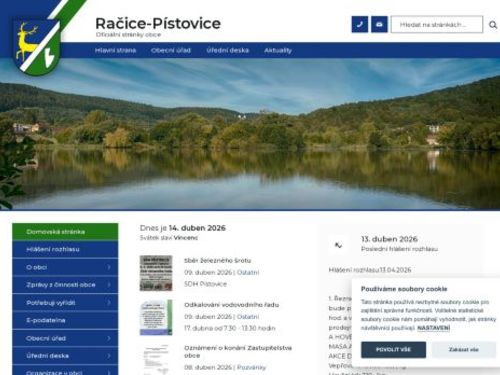Click the Račice-Pístovice coat of arms logo
The image size is (500, 375).
point(37,47)
